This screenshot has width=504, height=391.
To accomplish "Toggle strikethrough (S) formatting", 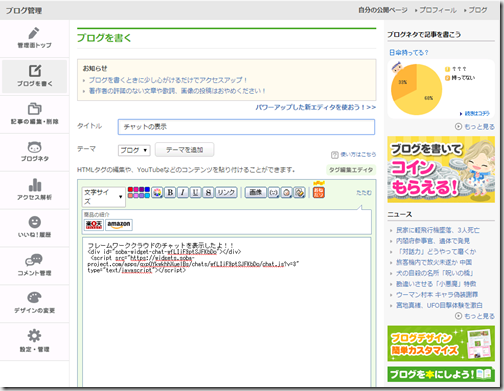I will (x=208, y=192).
